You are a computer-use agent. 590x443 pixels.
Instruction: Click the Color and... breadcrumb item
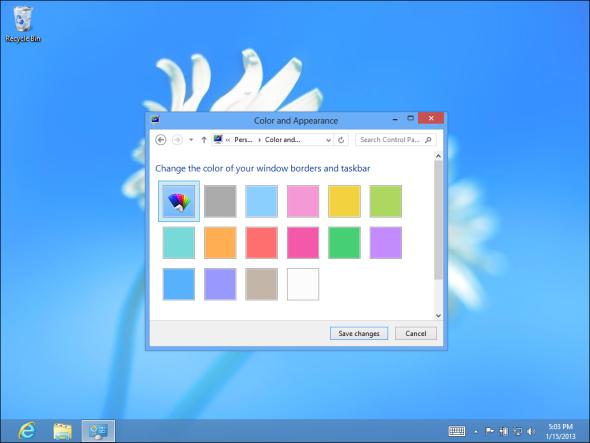(283, 140)
